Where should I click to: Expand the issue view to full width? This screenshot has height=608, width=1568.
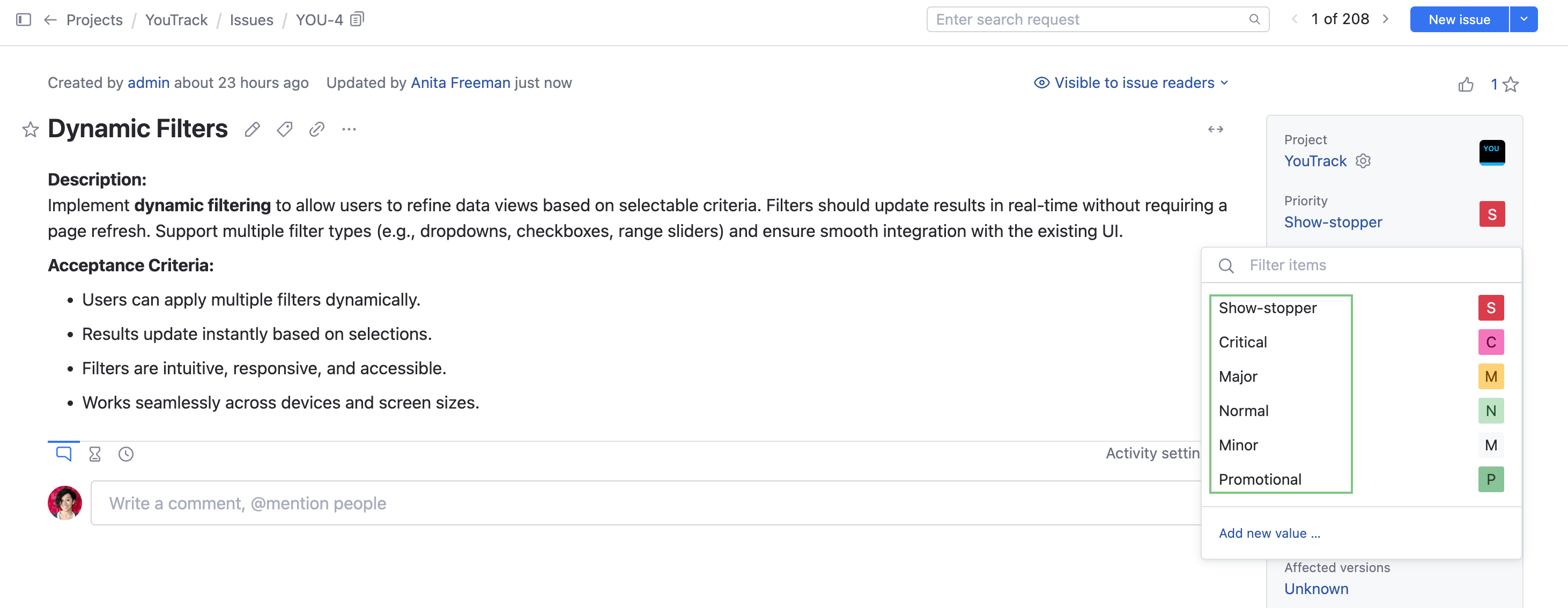pyautogui.click(x=1216, y=129)
